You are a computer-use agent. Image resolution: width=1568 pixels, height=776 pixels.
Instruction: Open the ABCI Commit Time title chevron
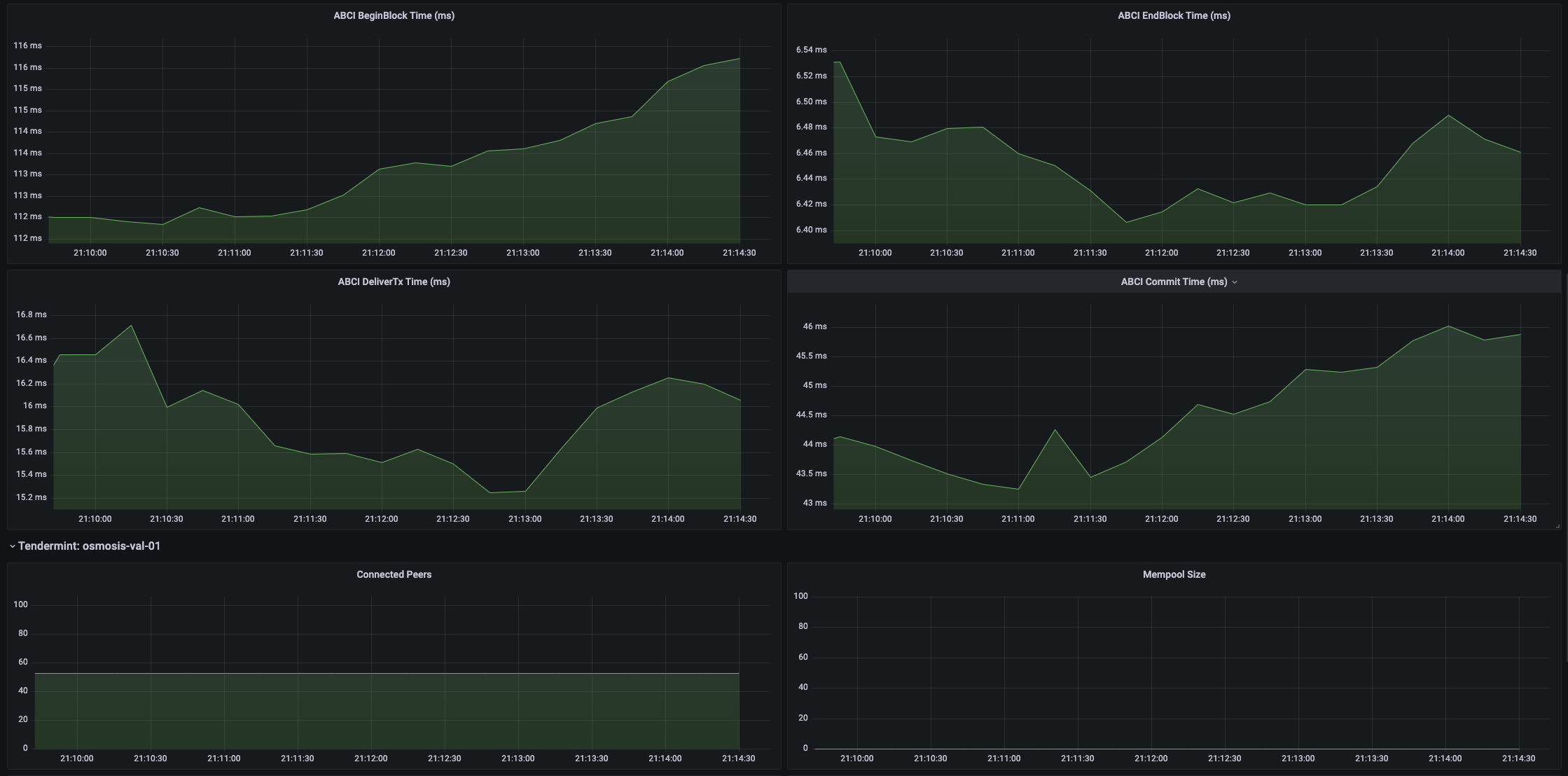(x=1235, y=282)
